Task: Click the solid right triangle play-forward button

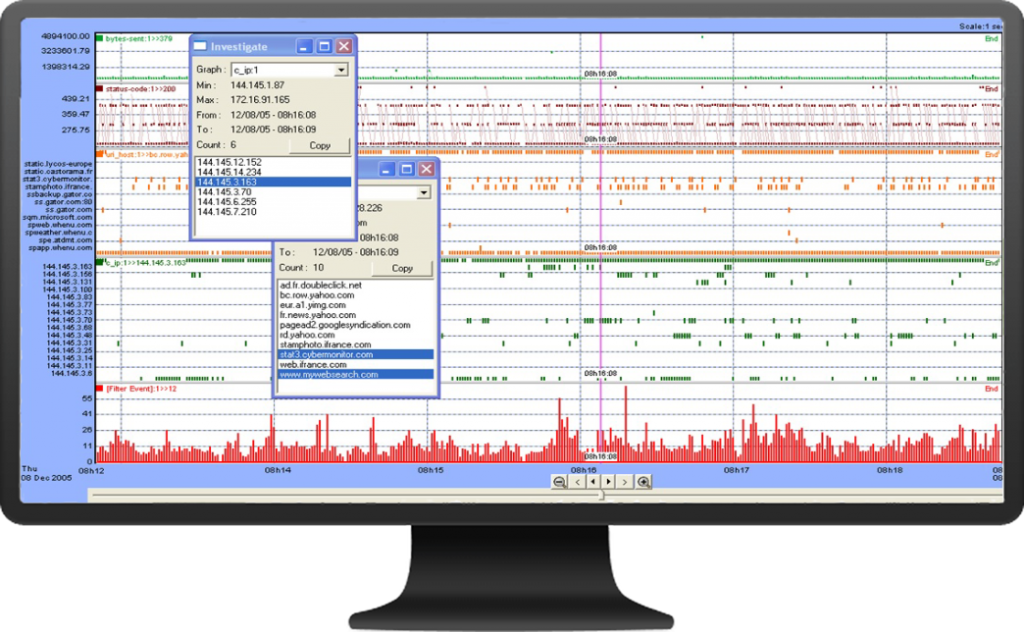Action: pos(609,482)
